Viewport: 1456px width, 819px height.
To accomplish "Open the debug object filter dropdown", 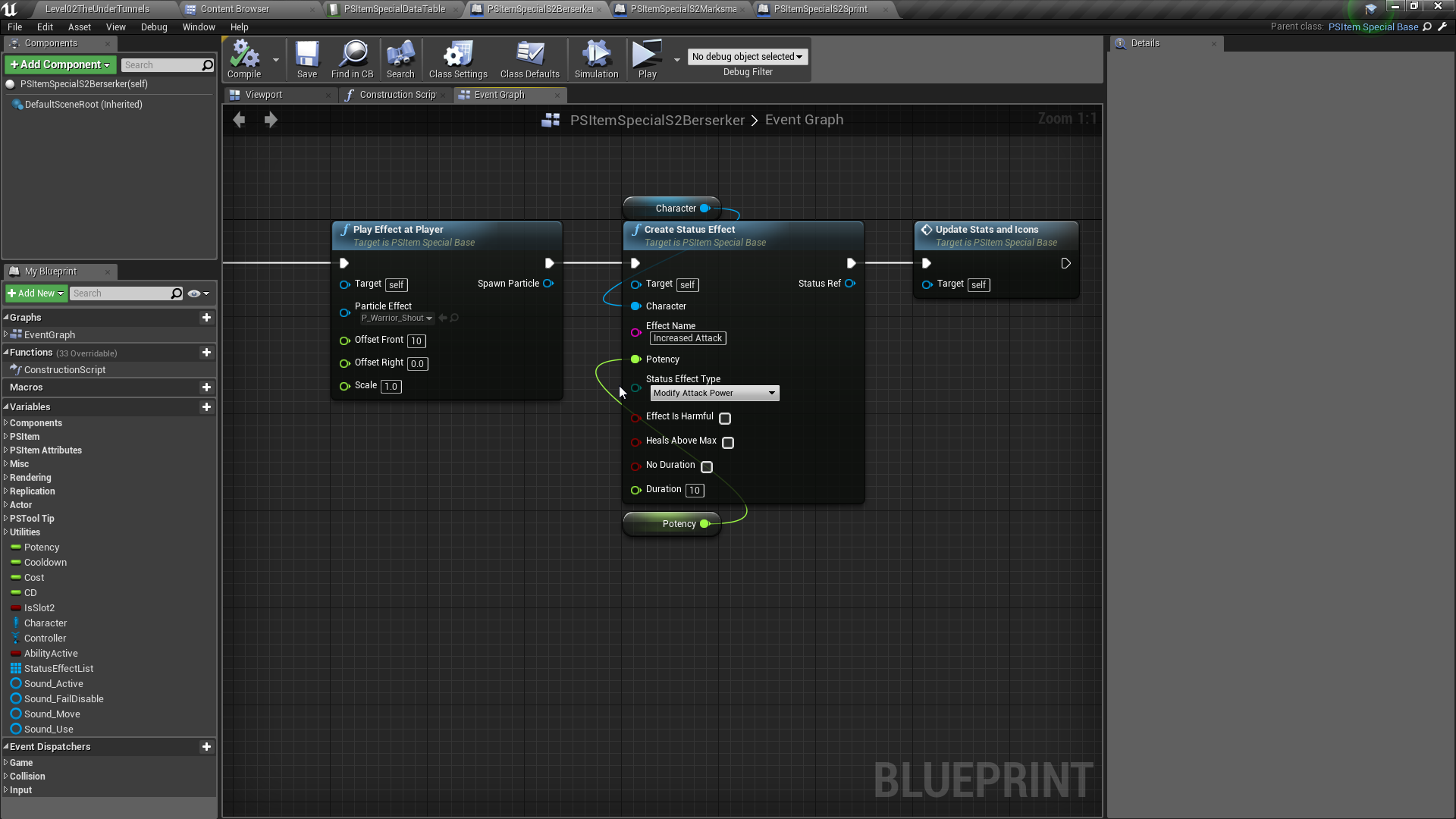I will tap(748, 57).
